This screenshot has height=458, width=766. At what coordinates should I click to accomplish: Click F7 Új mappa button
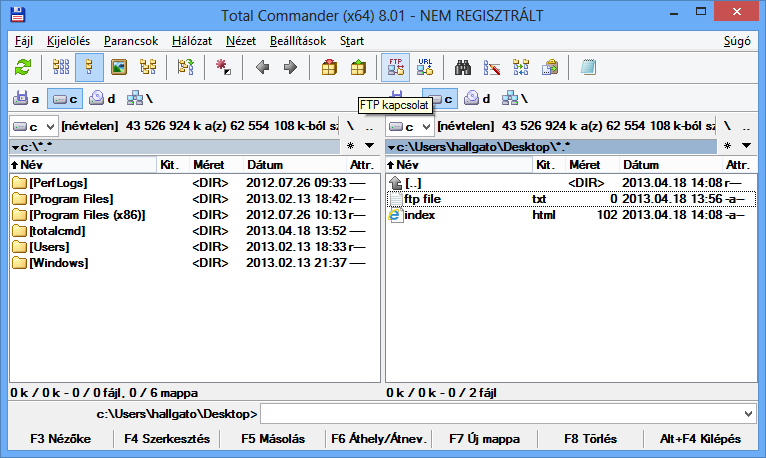pos(485,439)
